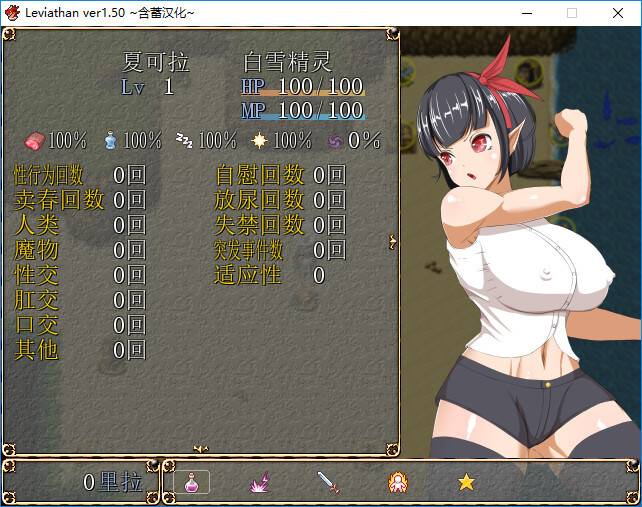Viewport: 642px width, 507px height.
Task: Click the yellow star icon
Action: pos(466,482)
